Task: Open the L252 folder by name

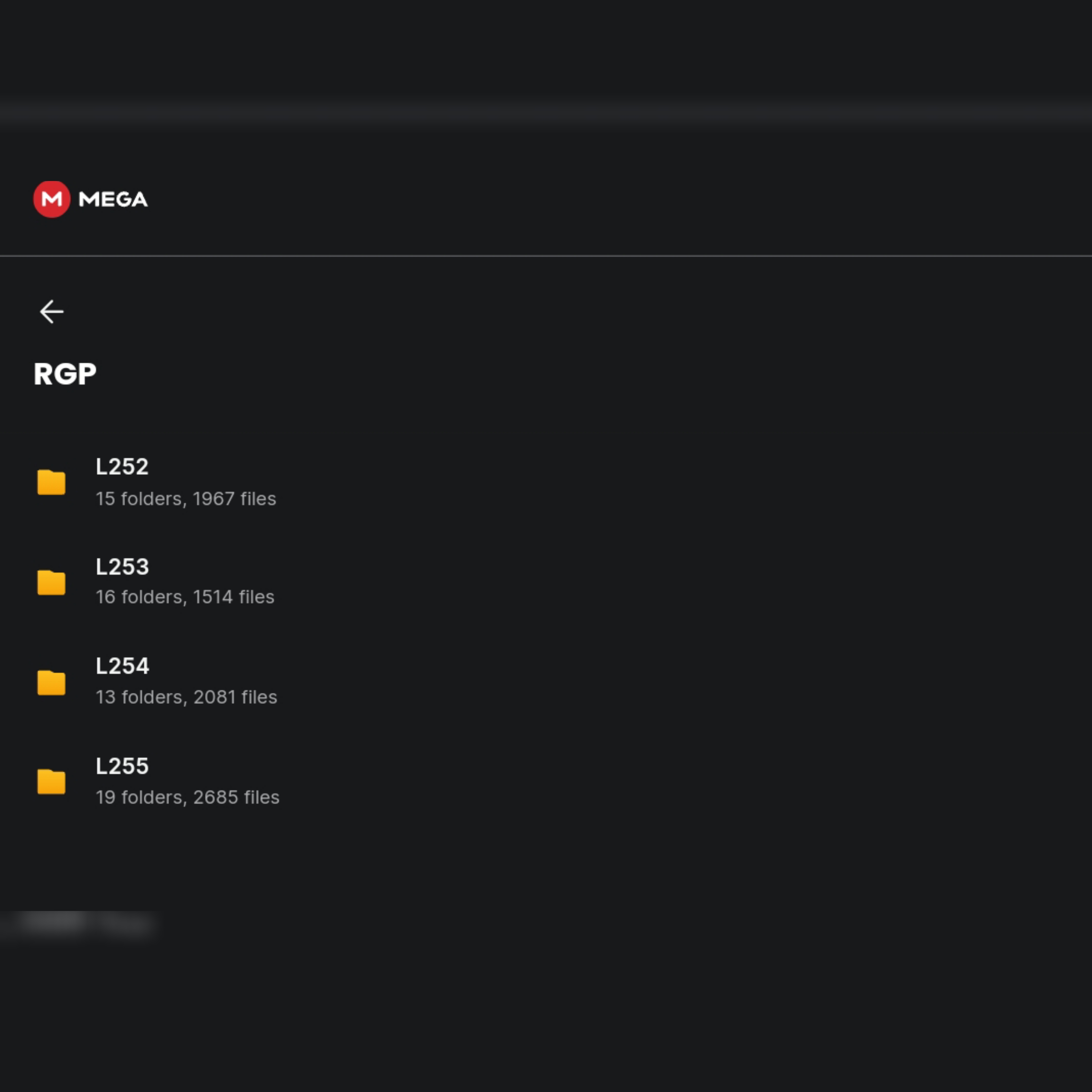Action: tap(122, 467)
